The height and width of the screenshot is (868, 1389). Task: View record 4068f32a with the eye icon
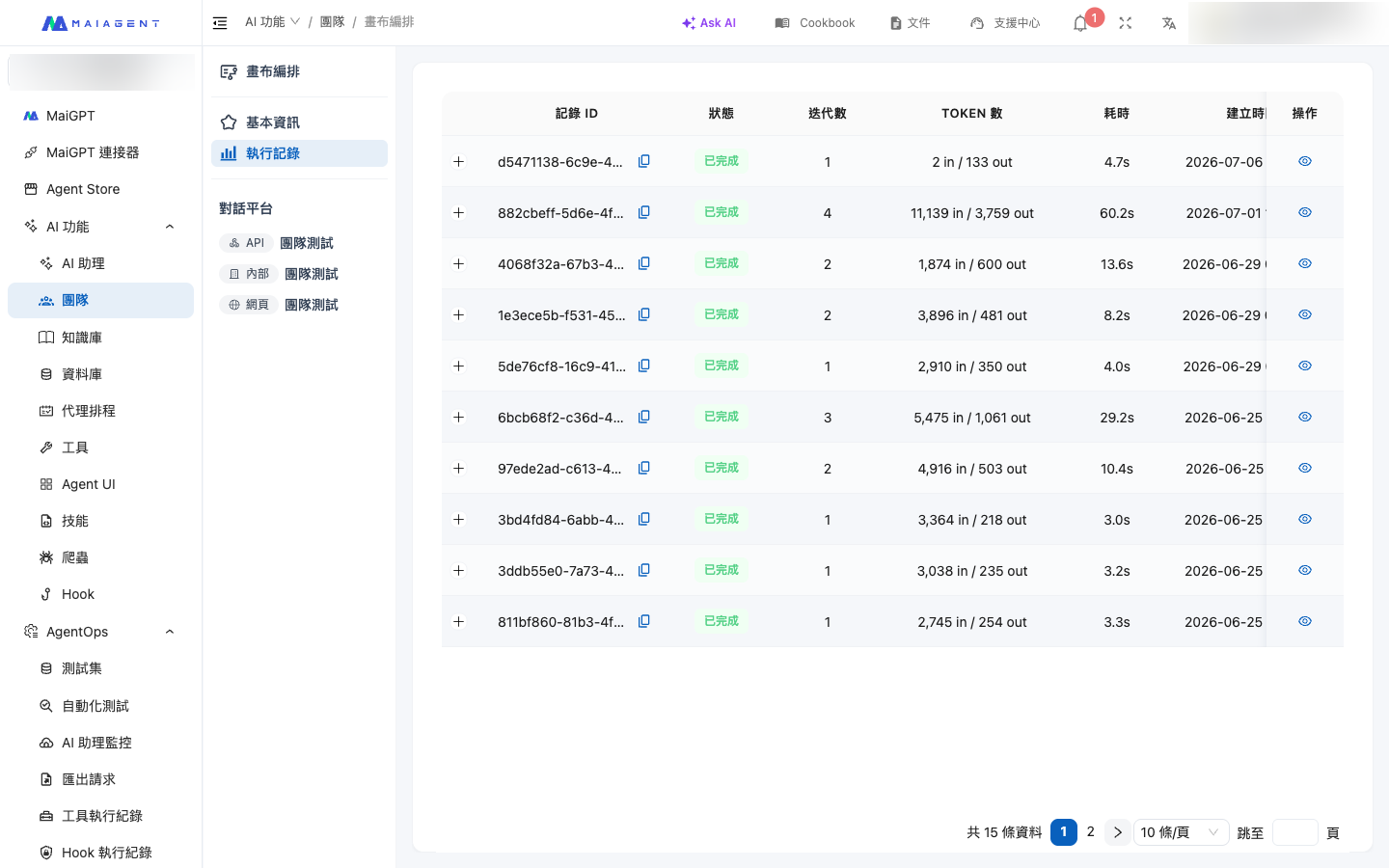pyautogui.click(x=1305, y=263)
